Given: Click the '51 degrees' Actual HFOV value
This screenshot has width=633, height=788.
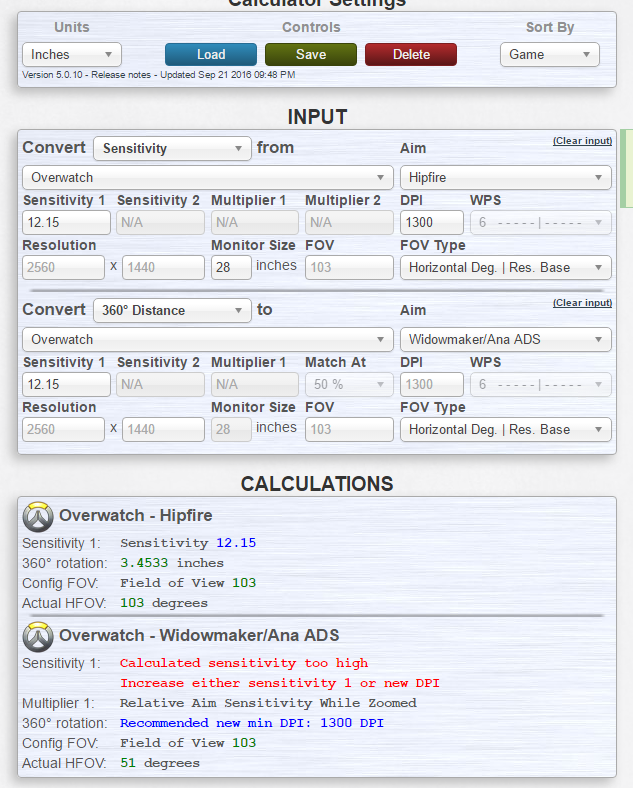Looking at the screenshot, I should pos(160,763).
